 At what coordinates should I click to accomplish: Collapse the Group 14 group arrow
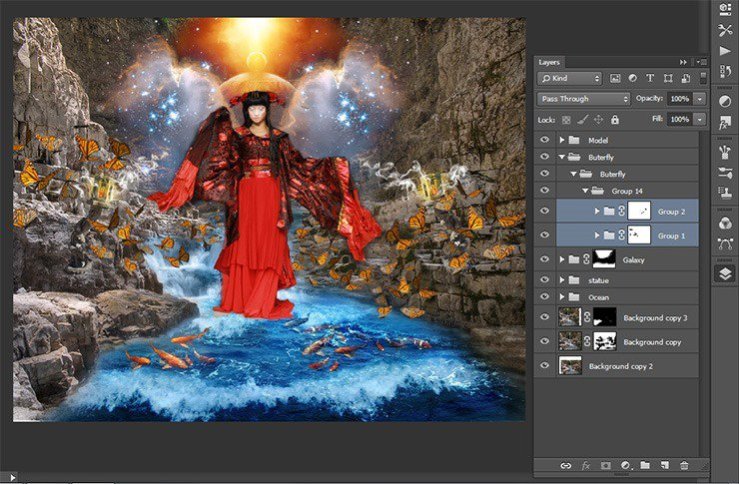tap(585, 191)
